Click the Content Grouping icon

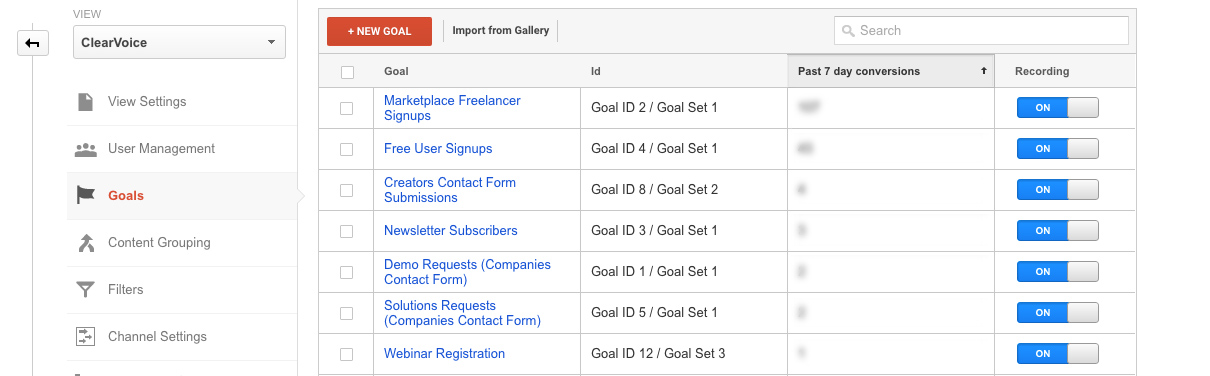pyautogui.click(x=86, y=242)
